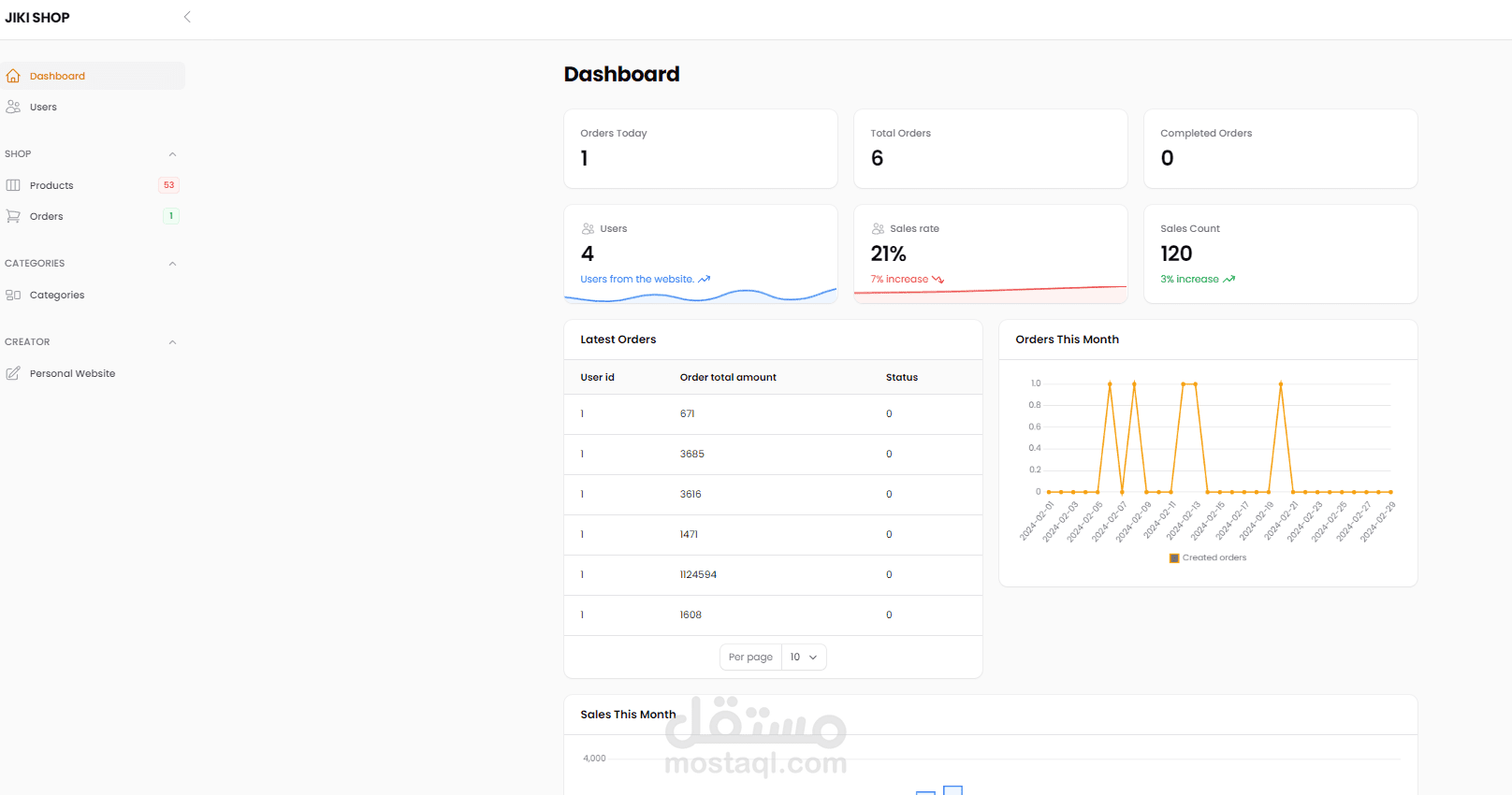
Task: Click the Personal Website edit icon
Action: point(13,373)
